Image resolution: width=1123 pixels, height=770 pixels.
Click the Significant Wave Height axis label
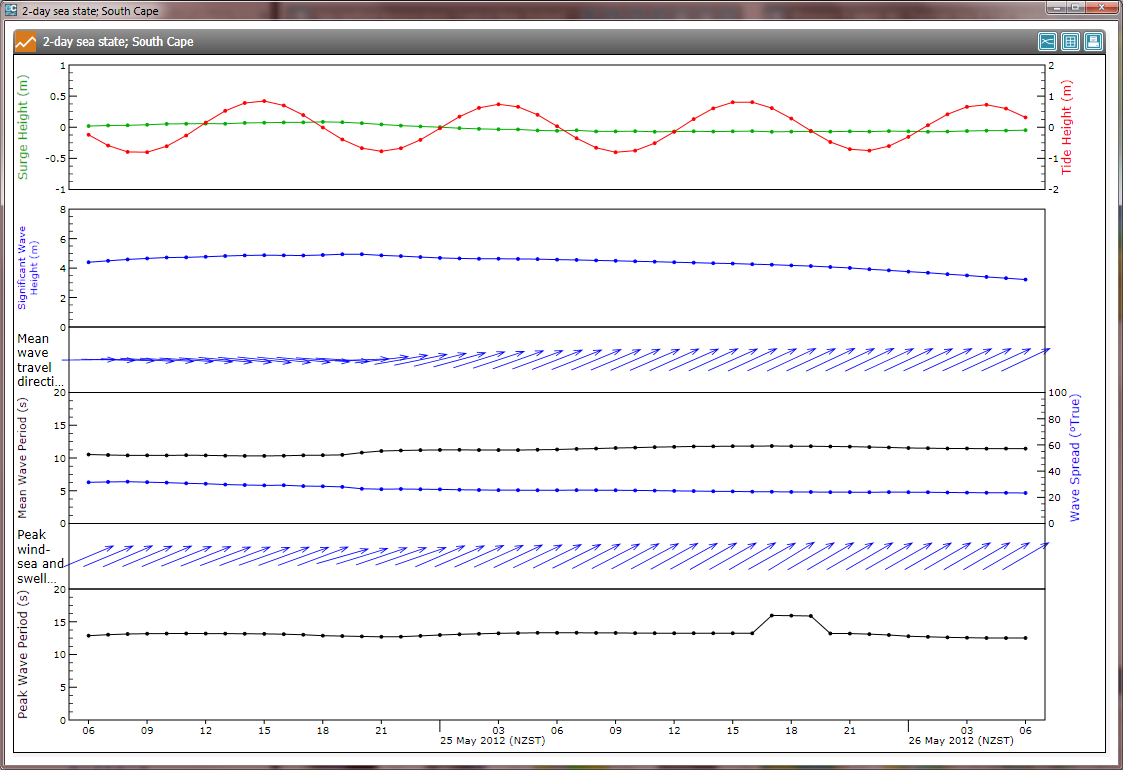[x=27, y=269]
